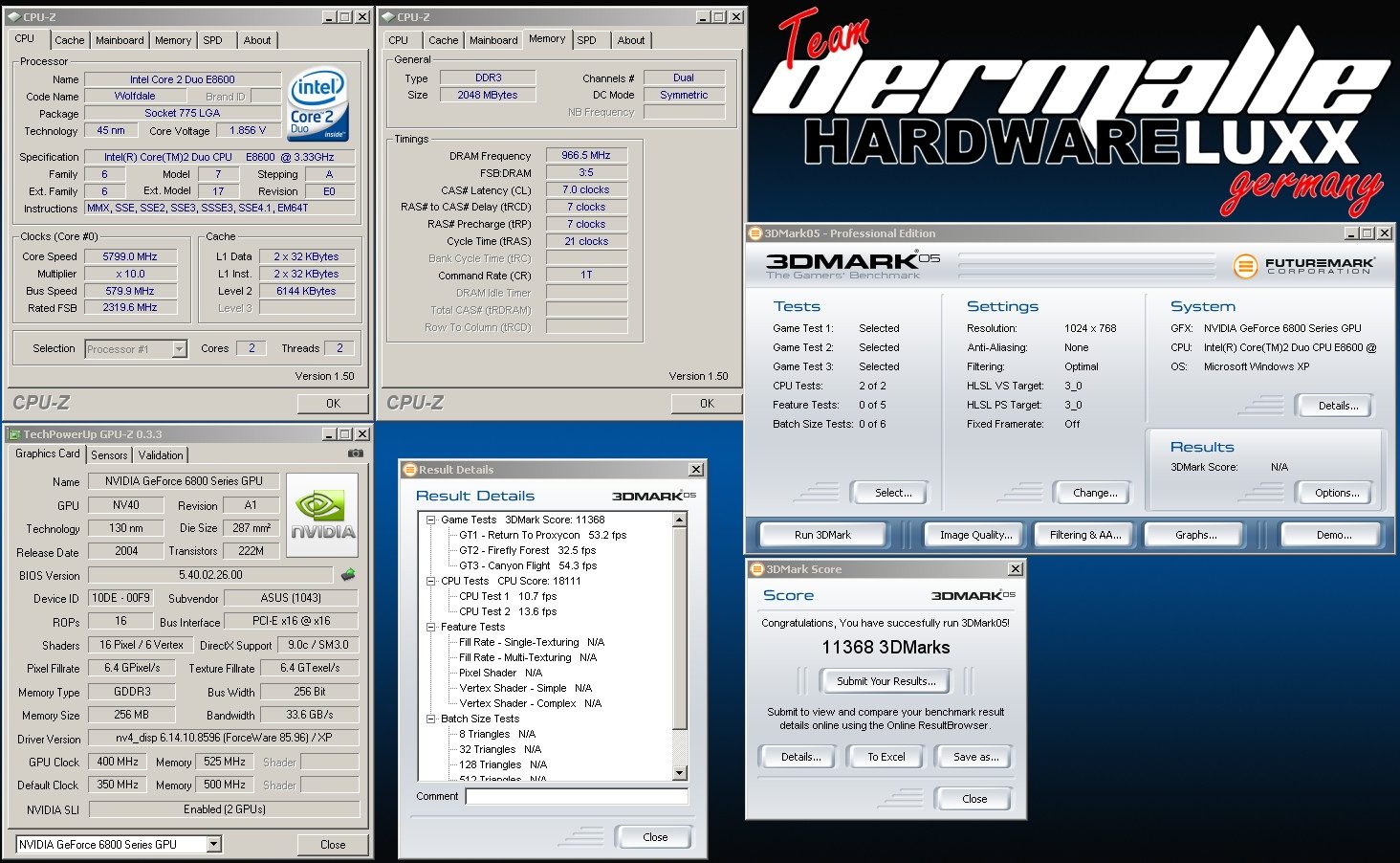
Task: Click GPU Clock value 400 MHz
Action: tap(118, 763)
